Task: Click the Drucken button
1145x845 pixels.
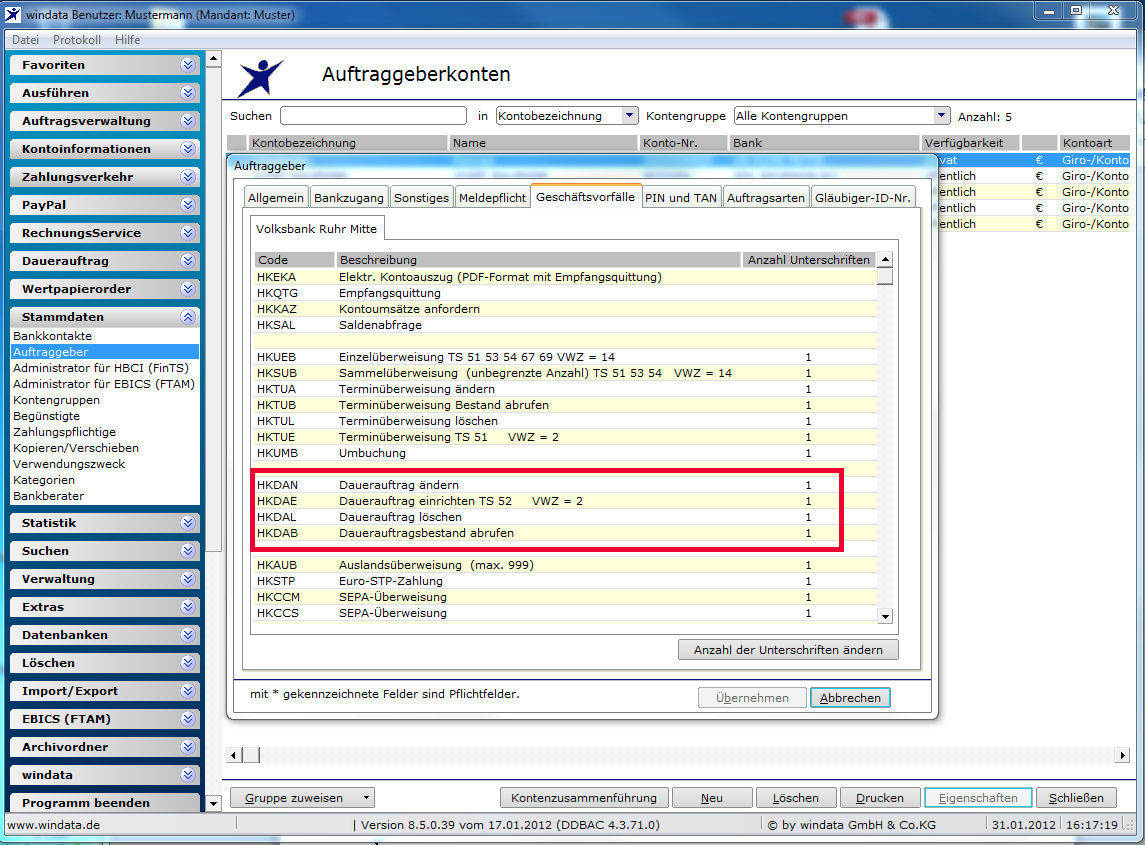Action: [879, 798]
